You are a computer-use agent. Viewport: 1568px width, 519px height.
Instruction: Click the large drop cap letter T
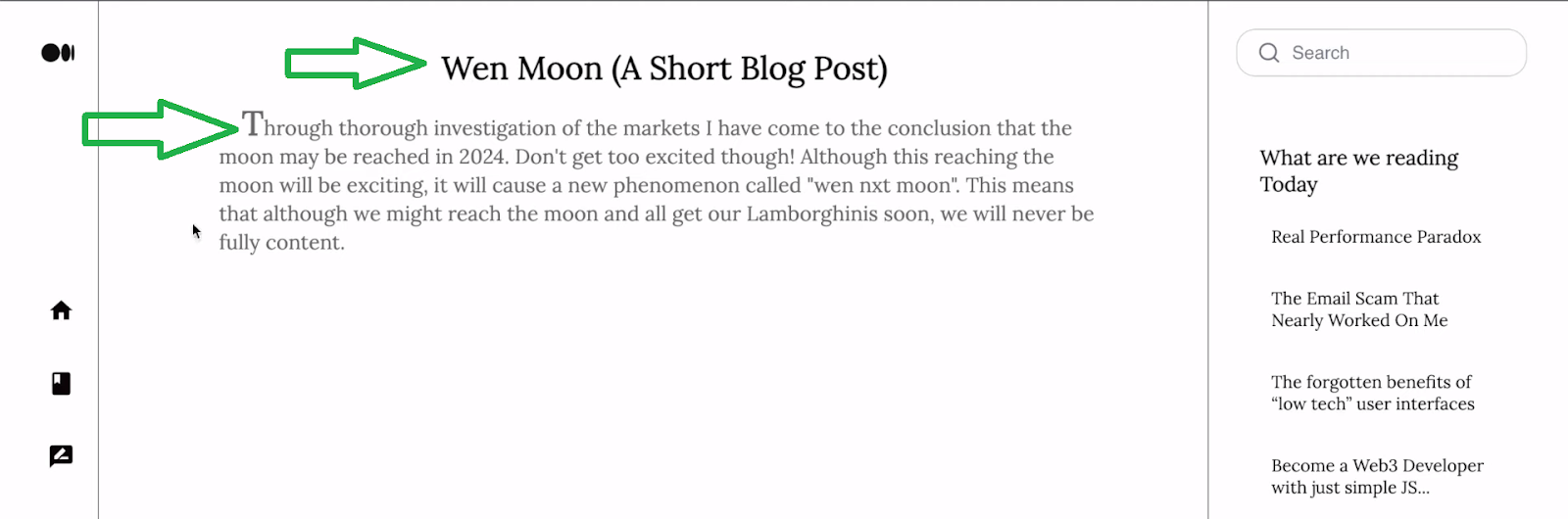tap(252, 124)
